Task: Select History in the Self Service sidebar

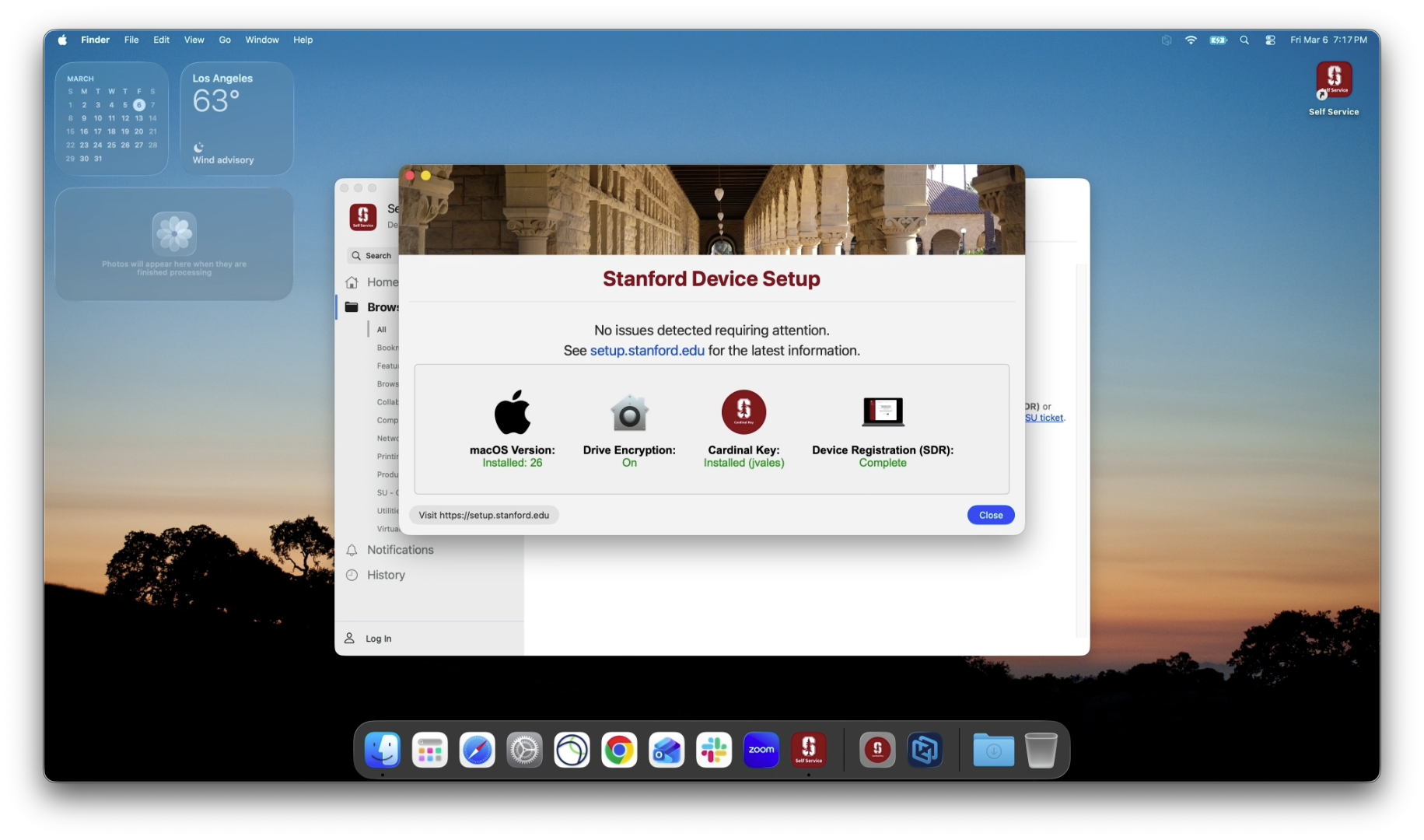Action: 386,575
